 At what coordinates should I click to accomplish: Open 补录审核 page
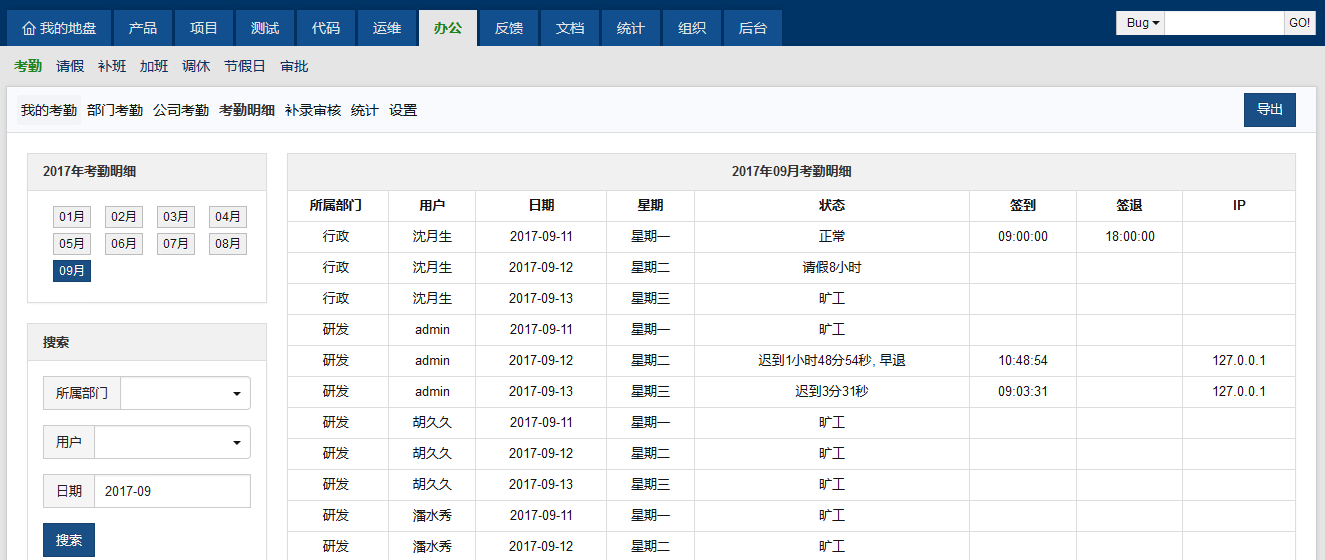click(x=312, y=110)
